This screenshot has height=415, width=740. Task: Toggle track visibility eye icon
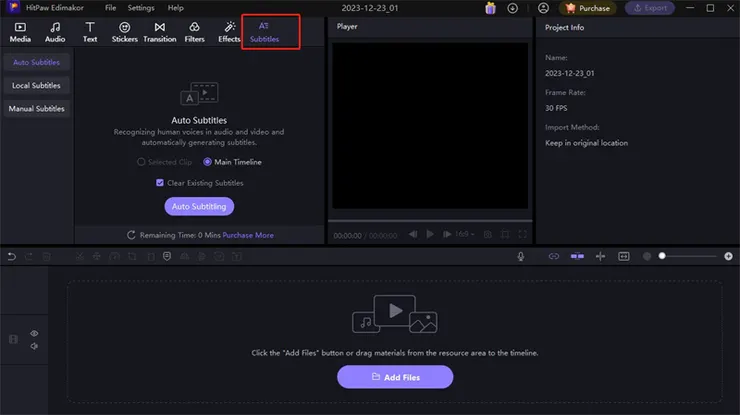tap(34, 333)
